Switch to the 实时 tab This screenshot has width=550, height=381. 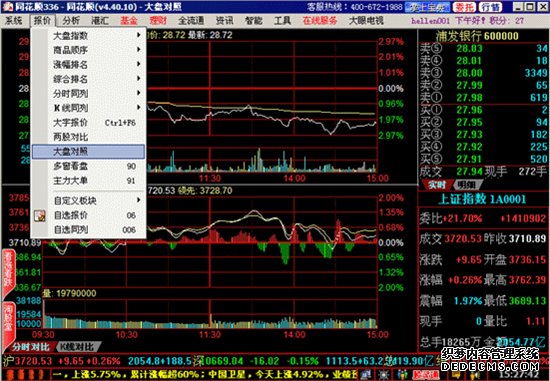tap(436, 185)
